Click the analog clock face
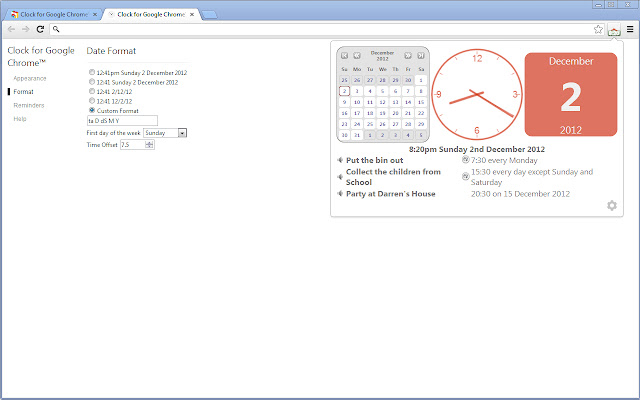 (x=477, y=95)
